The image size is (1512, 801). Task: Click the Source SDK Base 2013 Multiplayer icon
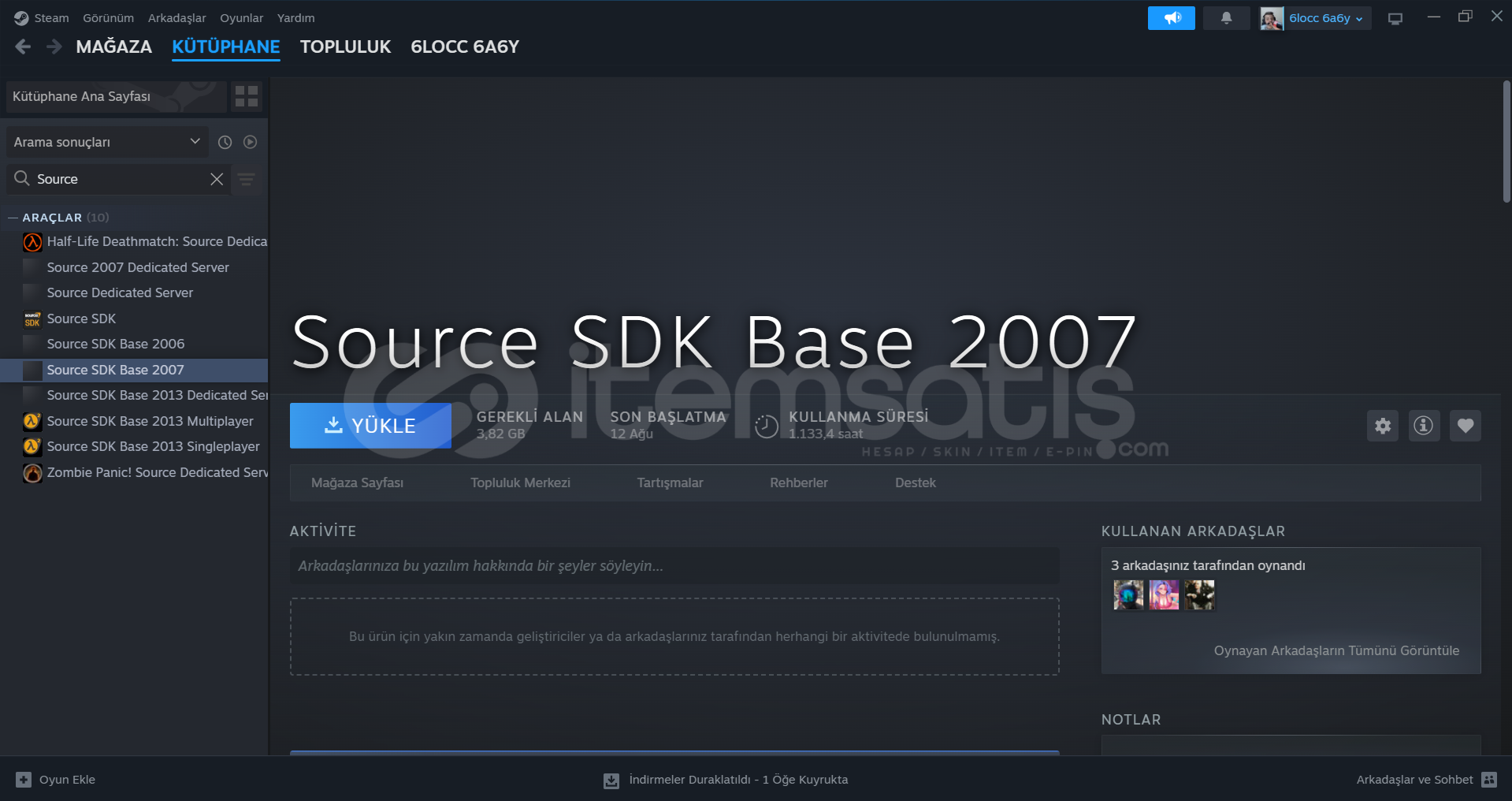(32, 421)
